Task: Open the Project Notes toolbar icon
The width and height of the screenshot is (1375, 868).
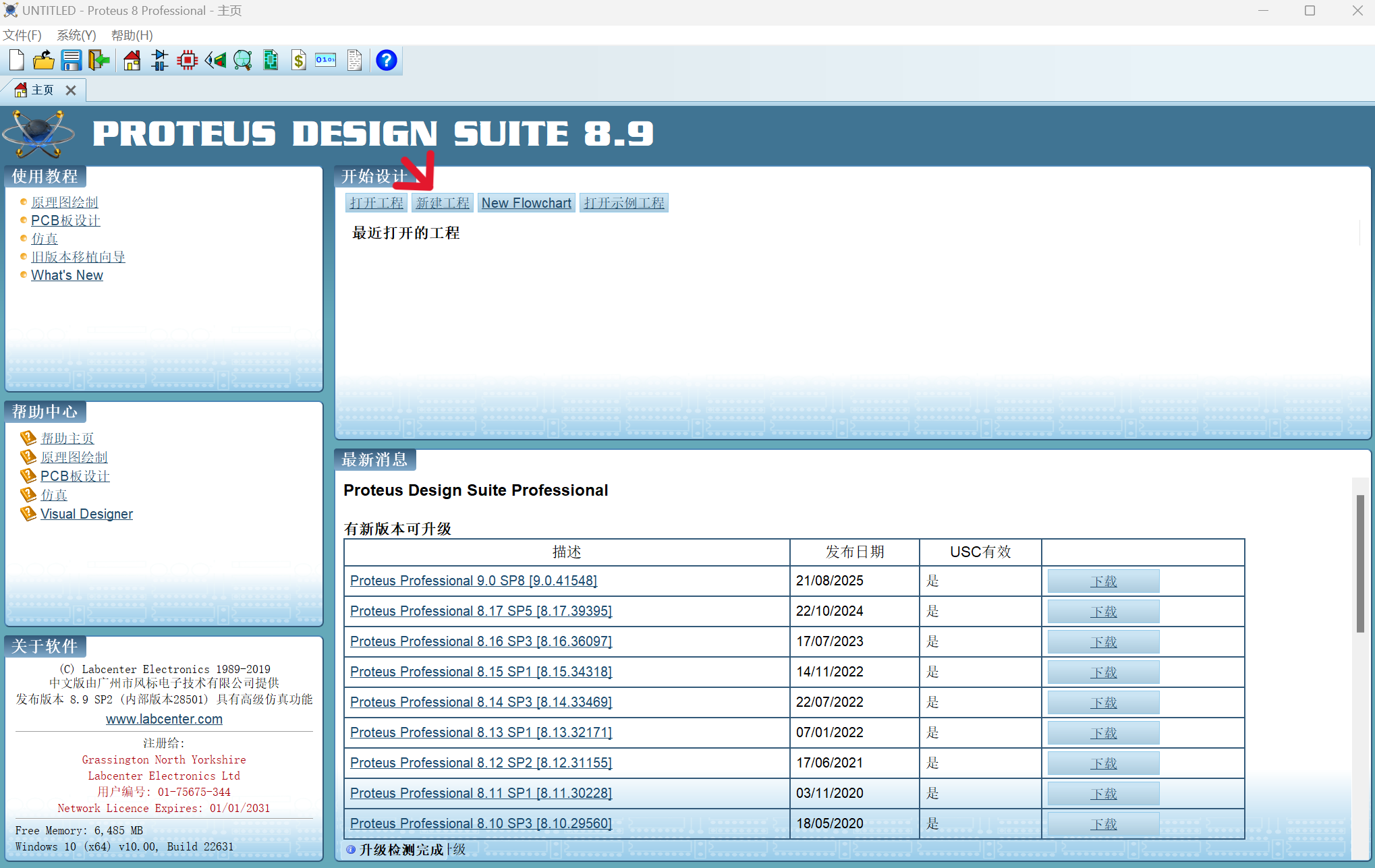Action: [x=354, y=61]
